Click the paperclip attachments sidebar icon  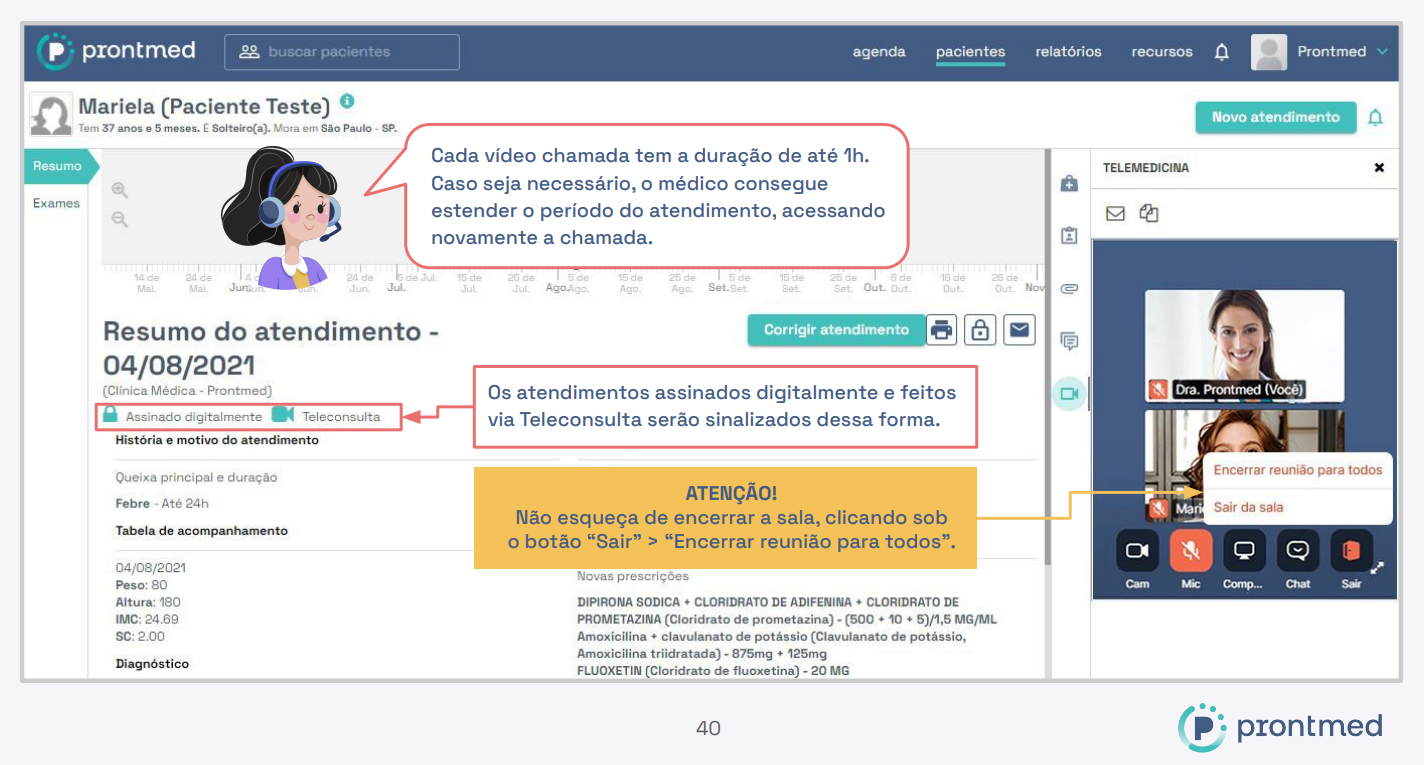pyautogui.click(x=1069, y=289)
